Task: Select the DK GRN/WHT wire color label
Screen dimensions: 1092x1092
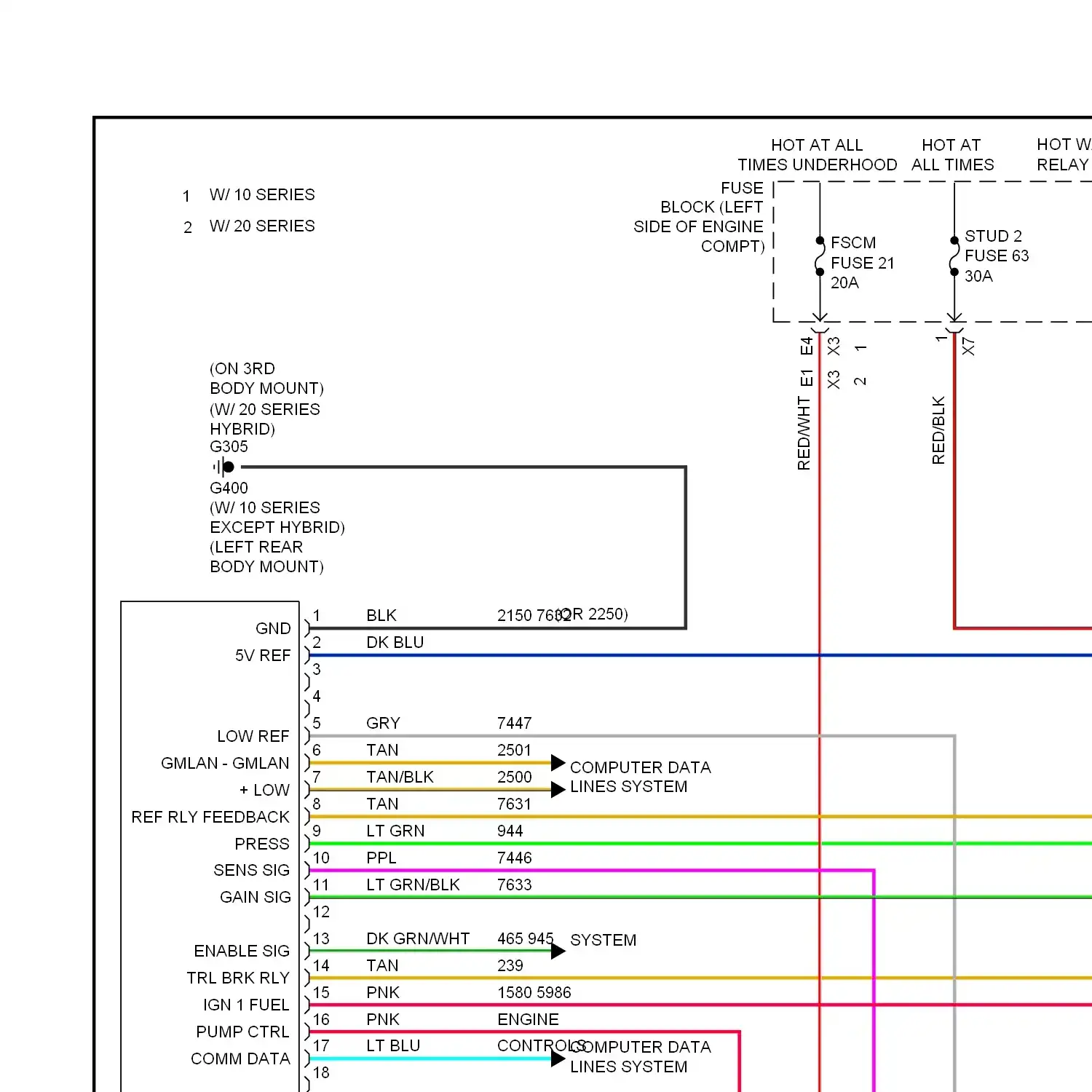Action: (x=418, y=938)
